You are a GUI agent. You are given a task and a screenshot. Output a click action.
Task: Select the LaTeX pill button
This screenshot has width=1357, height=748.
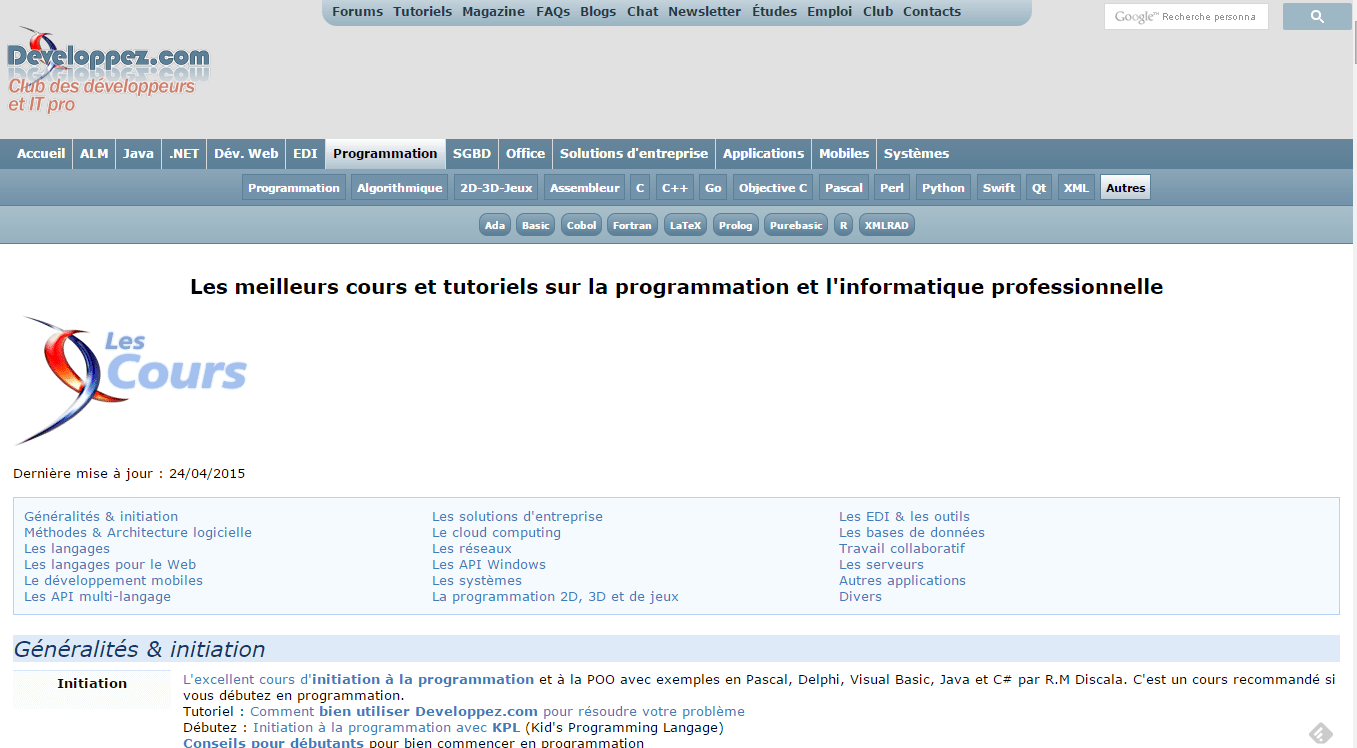685,226
